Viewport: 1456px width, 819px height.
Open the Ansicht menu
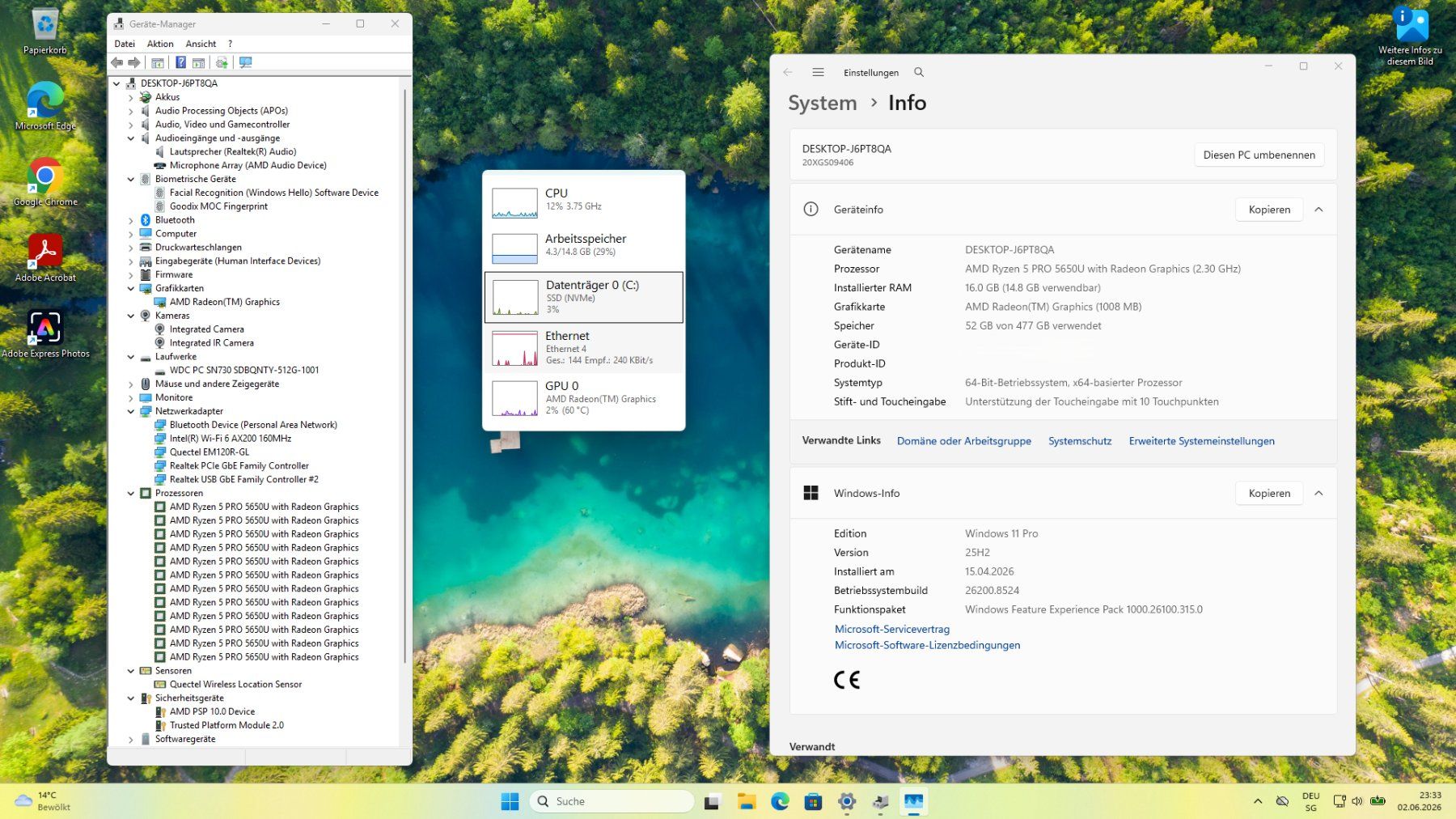pos(201,44)
